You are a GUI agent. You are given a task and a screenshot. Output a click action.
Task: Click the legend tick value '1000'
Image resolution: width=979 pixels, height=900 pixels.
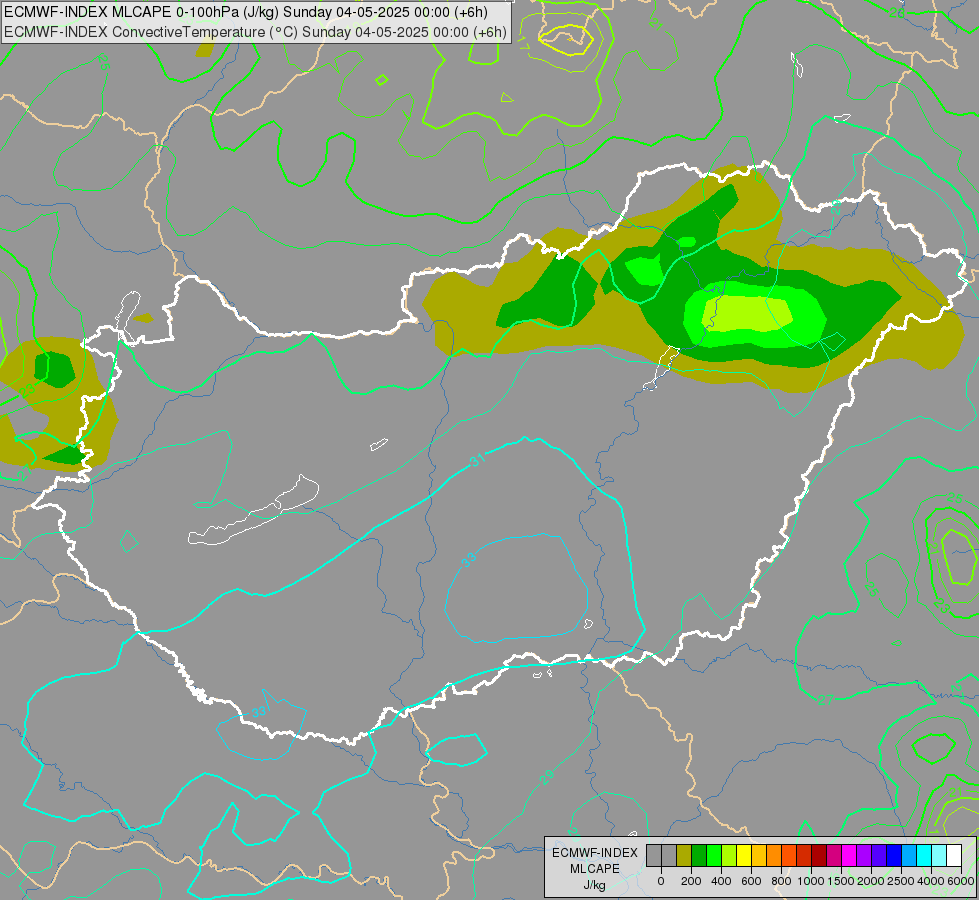[x=811, y=881]
